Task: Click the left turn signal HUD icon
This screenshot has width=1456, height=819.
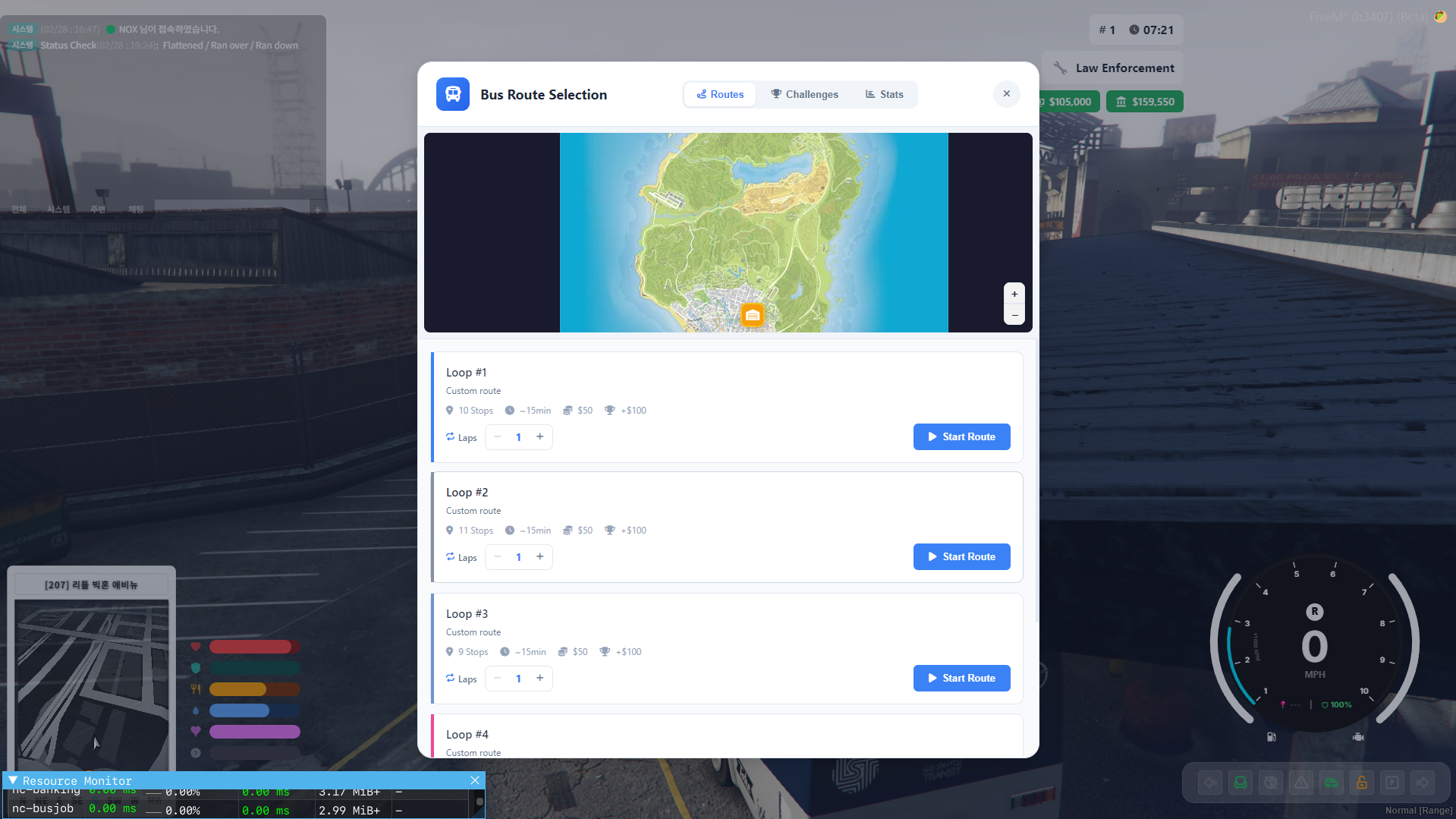Action: point(1210,783)
